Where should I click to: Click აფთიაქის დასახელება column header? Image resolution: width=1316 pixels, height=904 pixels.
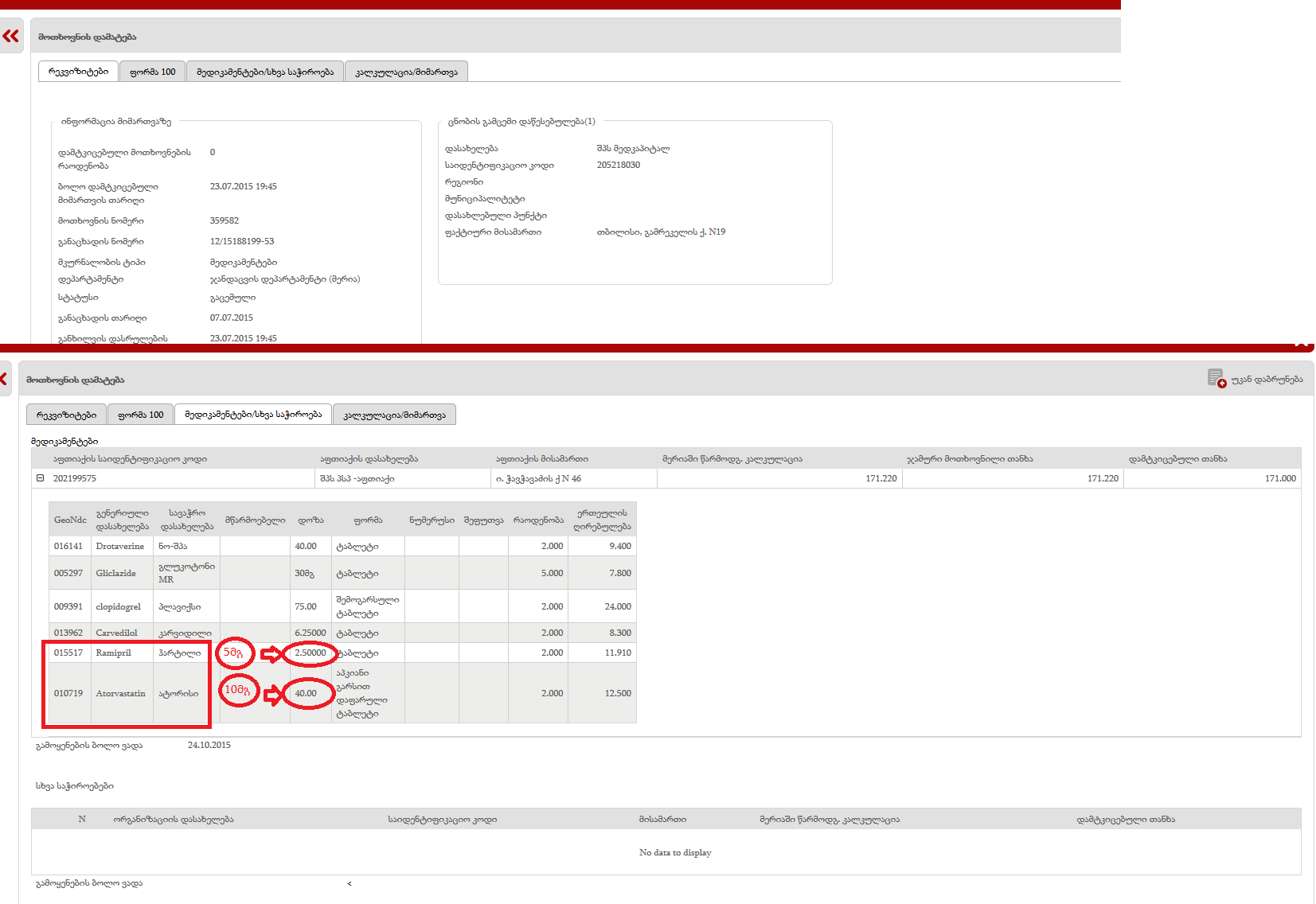pyautogui.click(x=369, y=458)
